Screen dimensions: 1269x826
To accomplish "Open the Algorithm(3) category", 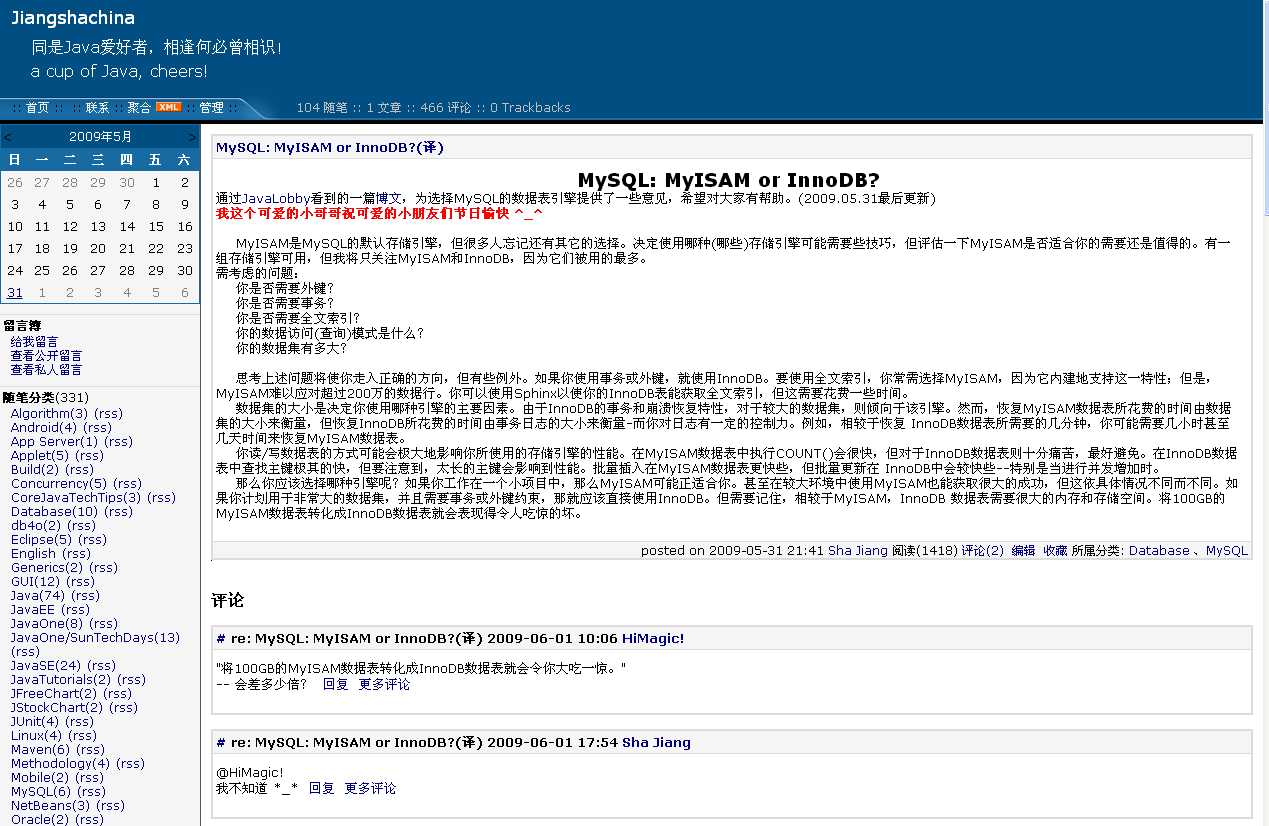I will point(50,413).
